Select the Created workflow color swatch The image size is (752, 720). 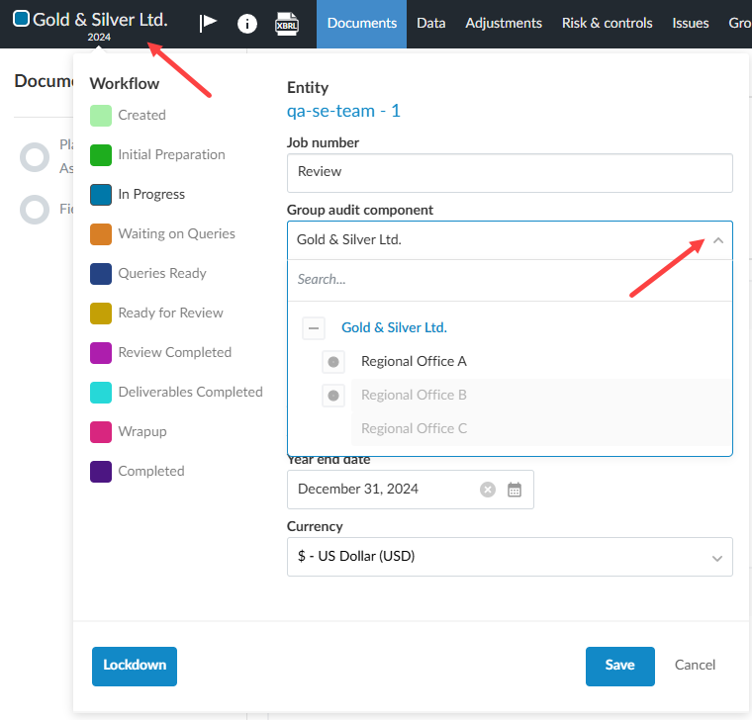[x=101, y=116]
